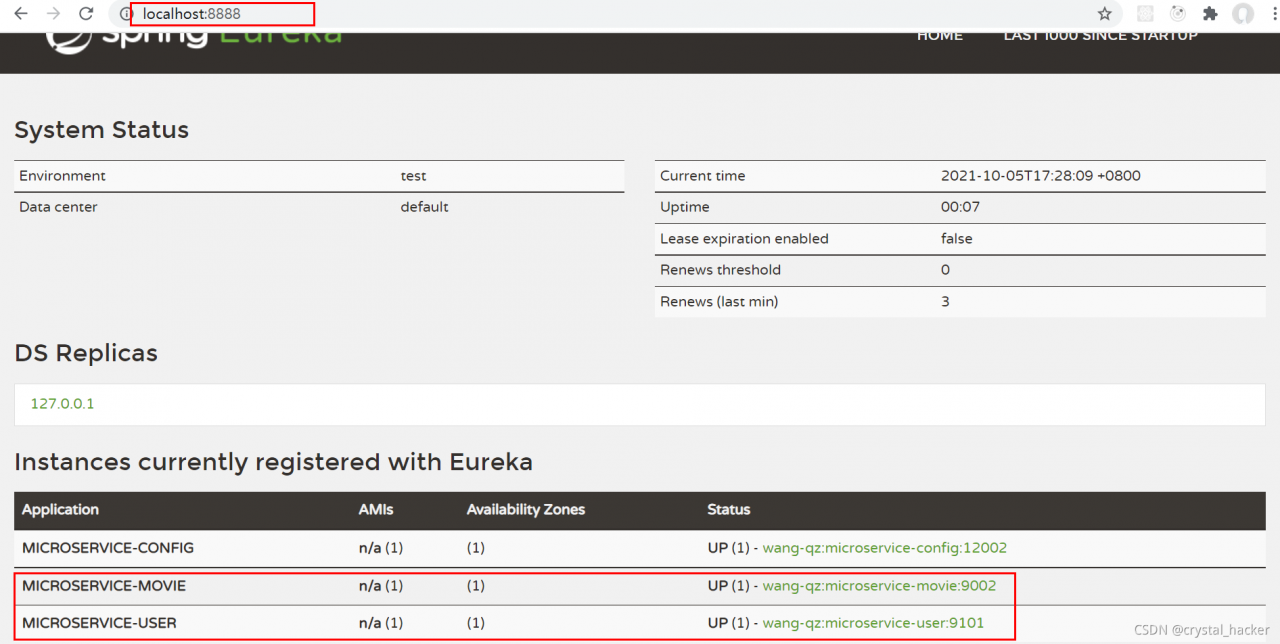Open the Chrome profile avatar
This screenshot has height=644, width=1280.
1243,14
